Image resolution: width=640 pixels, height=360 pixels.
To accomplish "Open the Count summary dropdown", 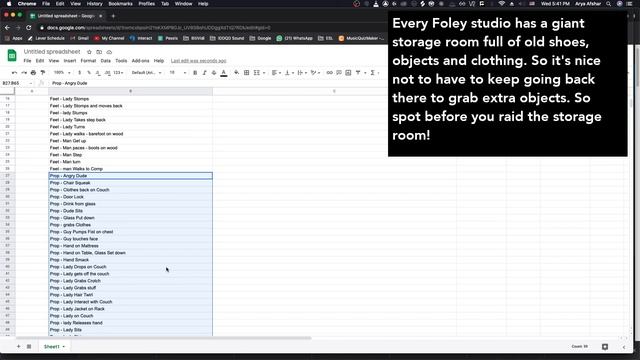I will [x=580, y=347].
